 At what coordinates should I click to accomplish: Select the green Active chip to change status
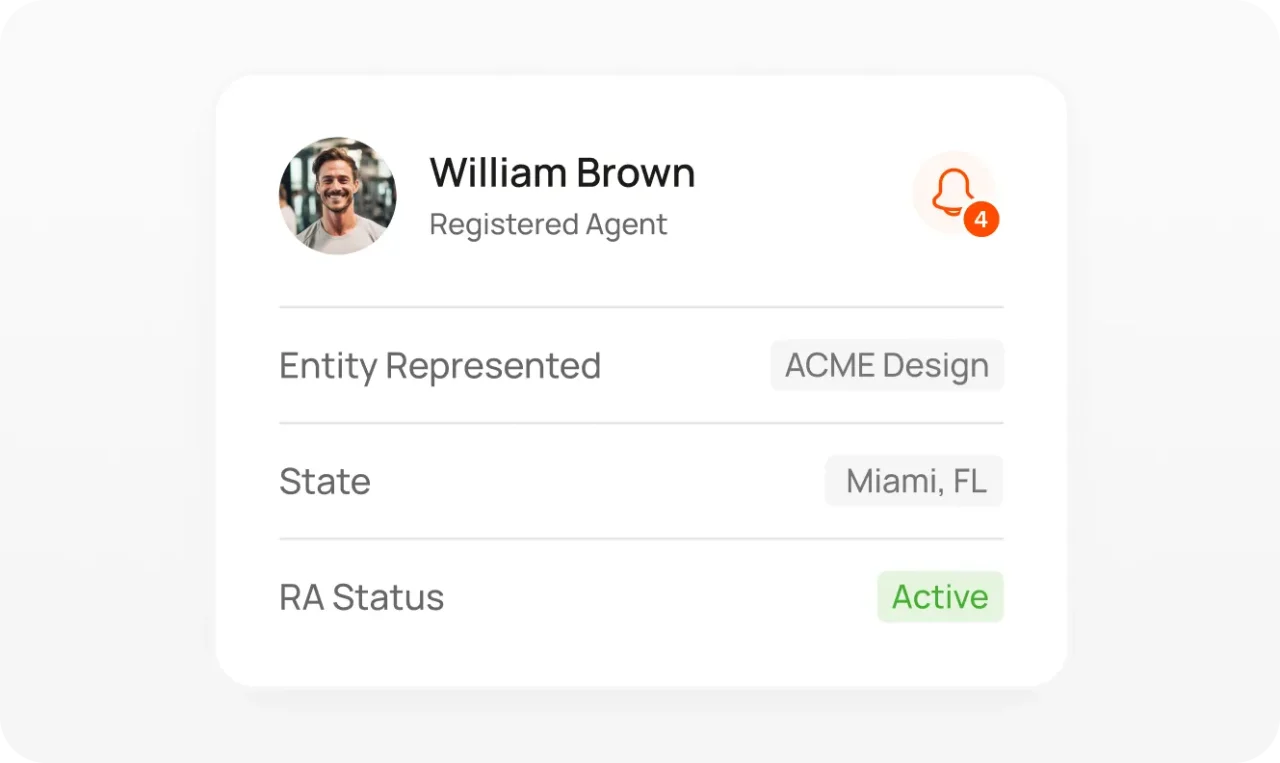click(939, 597)
